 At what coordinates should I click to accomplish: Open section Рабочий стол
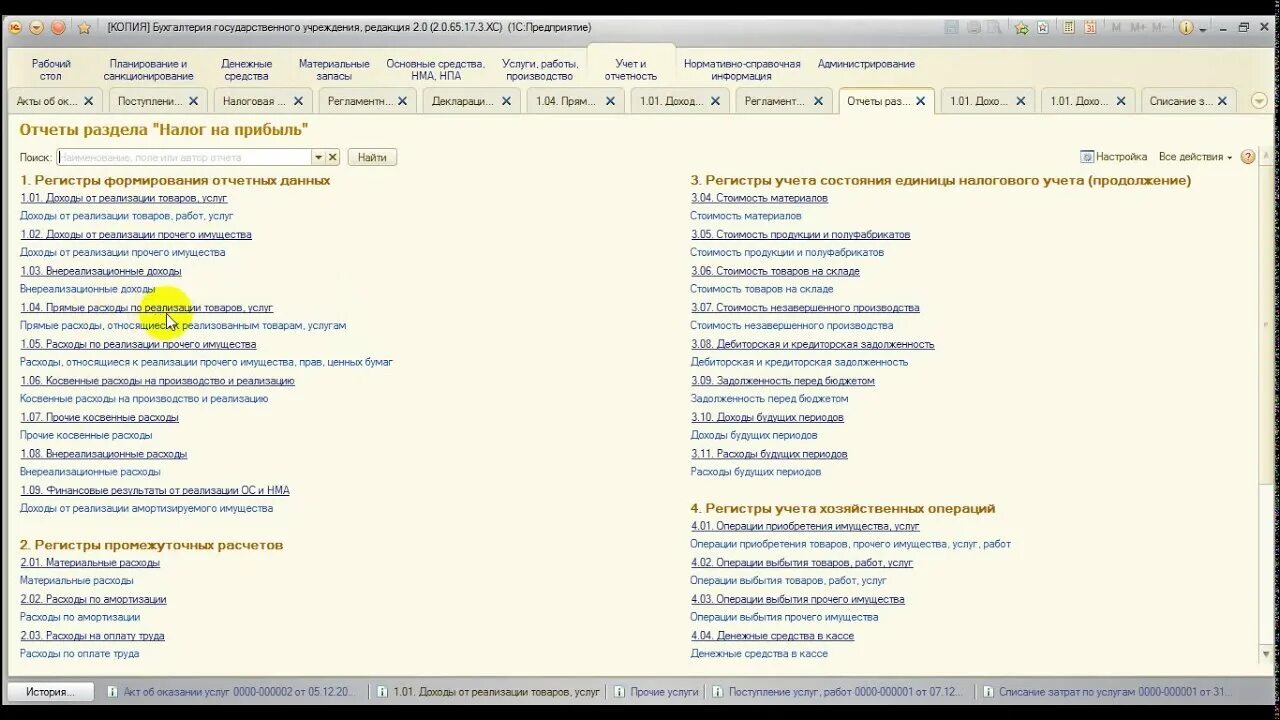click(51, 69)
